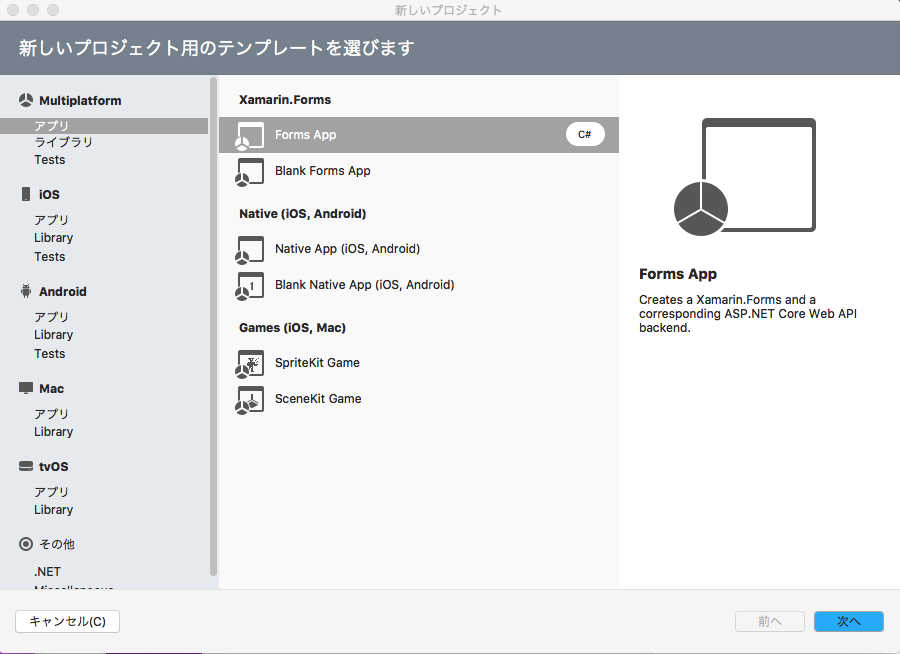This screenshot has height=654, width=900.
Task: Click the Multiplatform heading text
Action: click(x=80, y=100)
